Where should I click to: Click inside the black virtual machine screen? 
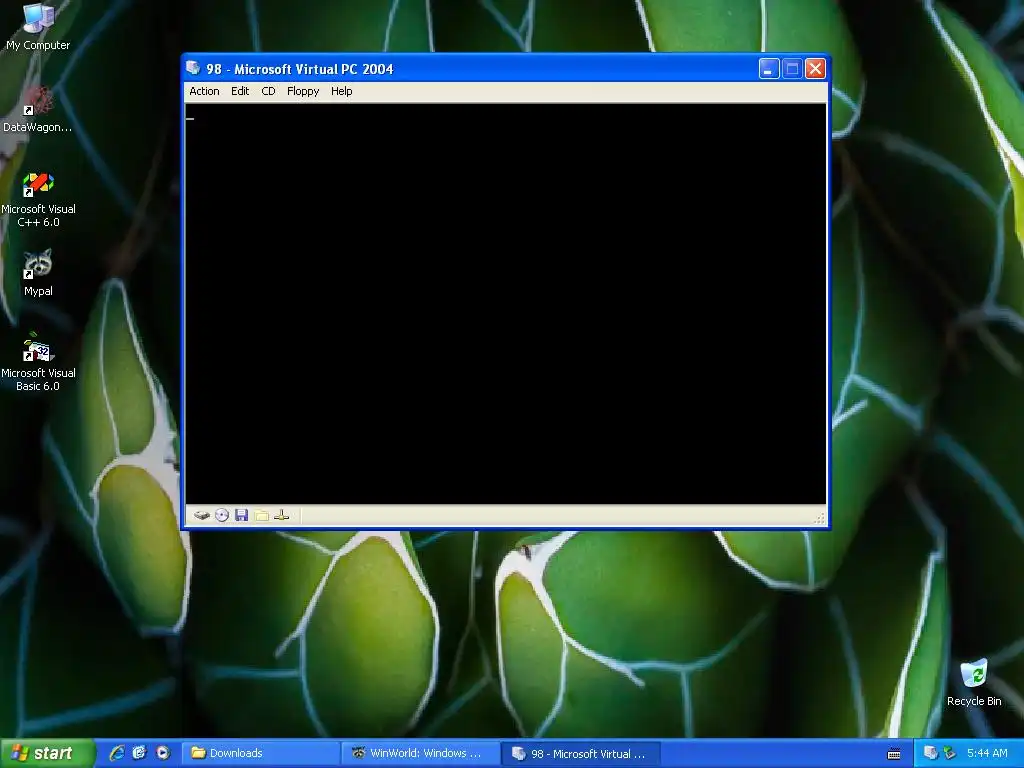click(505, 304)
